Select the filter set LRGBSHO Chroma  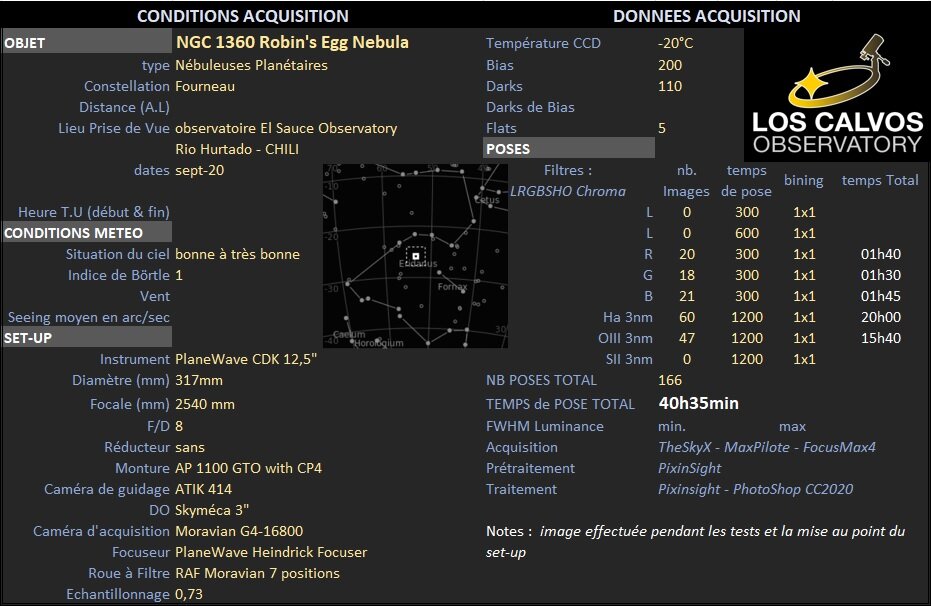(x=568, y=191)
